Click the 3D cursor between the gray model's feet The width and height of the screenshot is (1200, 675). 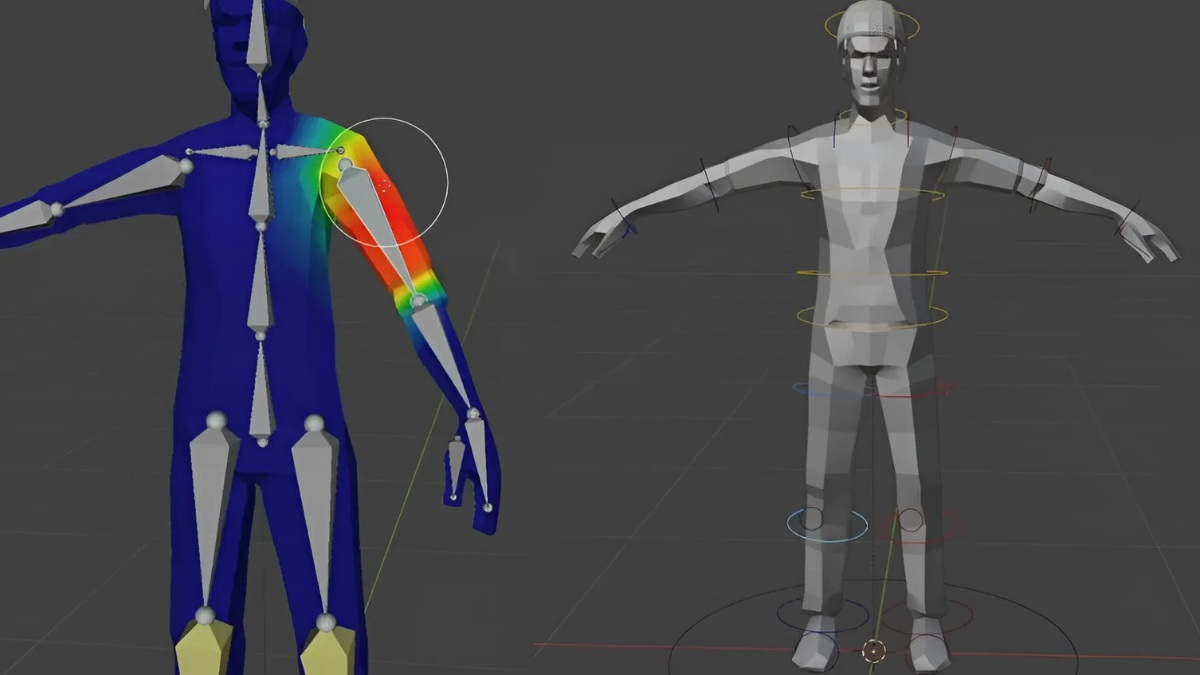(875, 651)
